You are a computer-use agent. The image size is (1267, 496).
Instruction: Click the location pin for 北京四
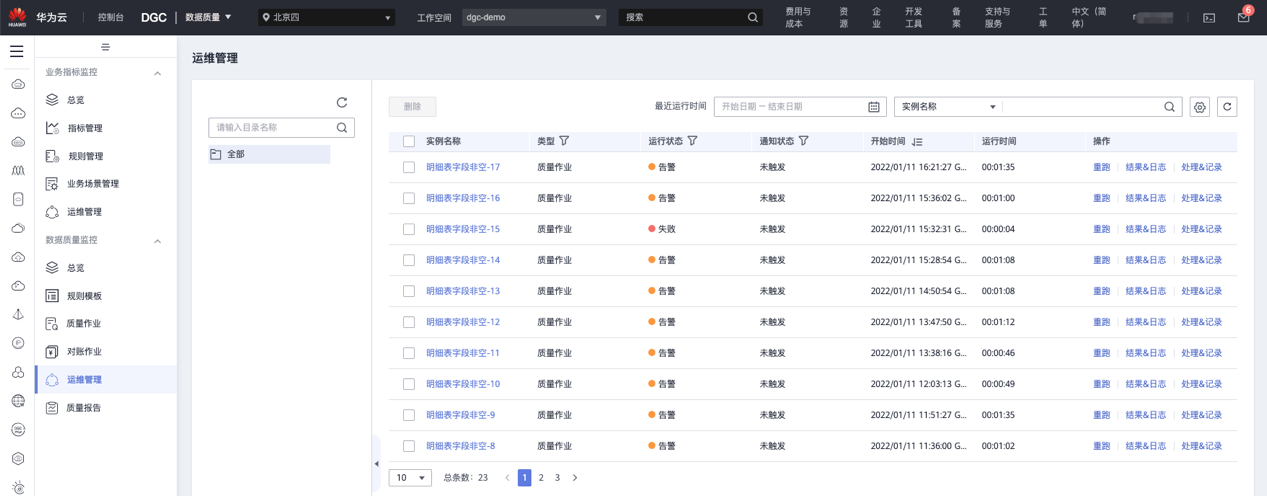pyautogui.click(x=266, y=17)
